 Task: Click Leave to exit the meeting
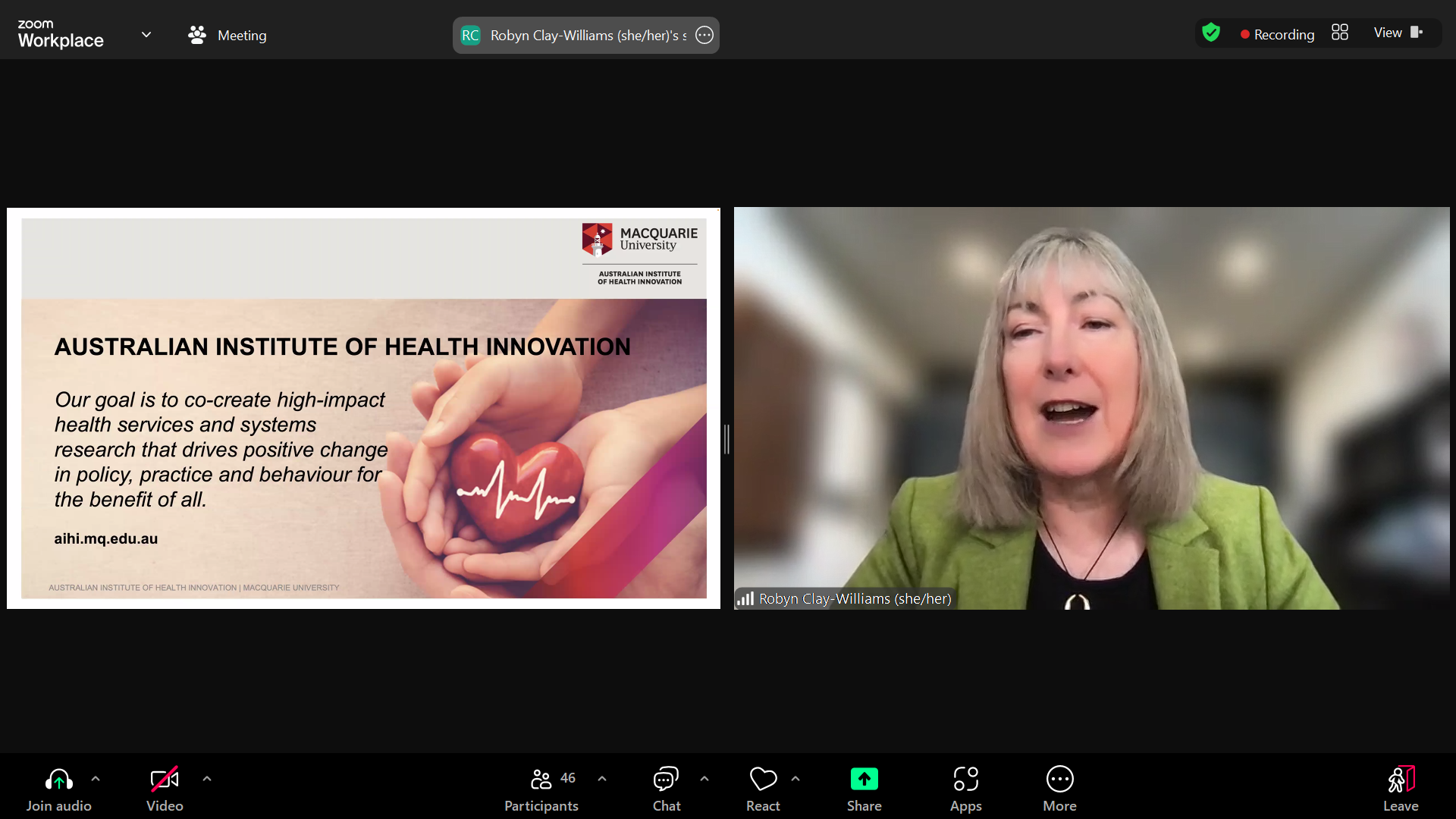(x=1401, y=789)
